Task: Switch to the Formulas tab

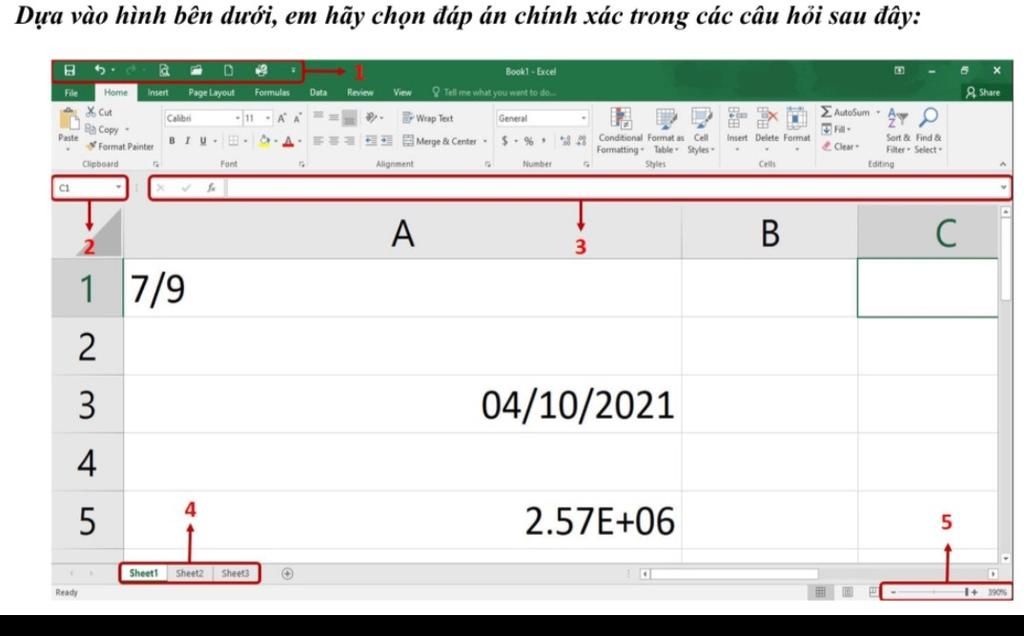Action: click(272, 93)
